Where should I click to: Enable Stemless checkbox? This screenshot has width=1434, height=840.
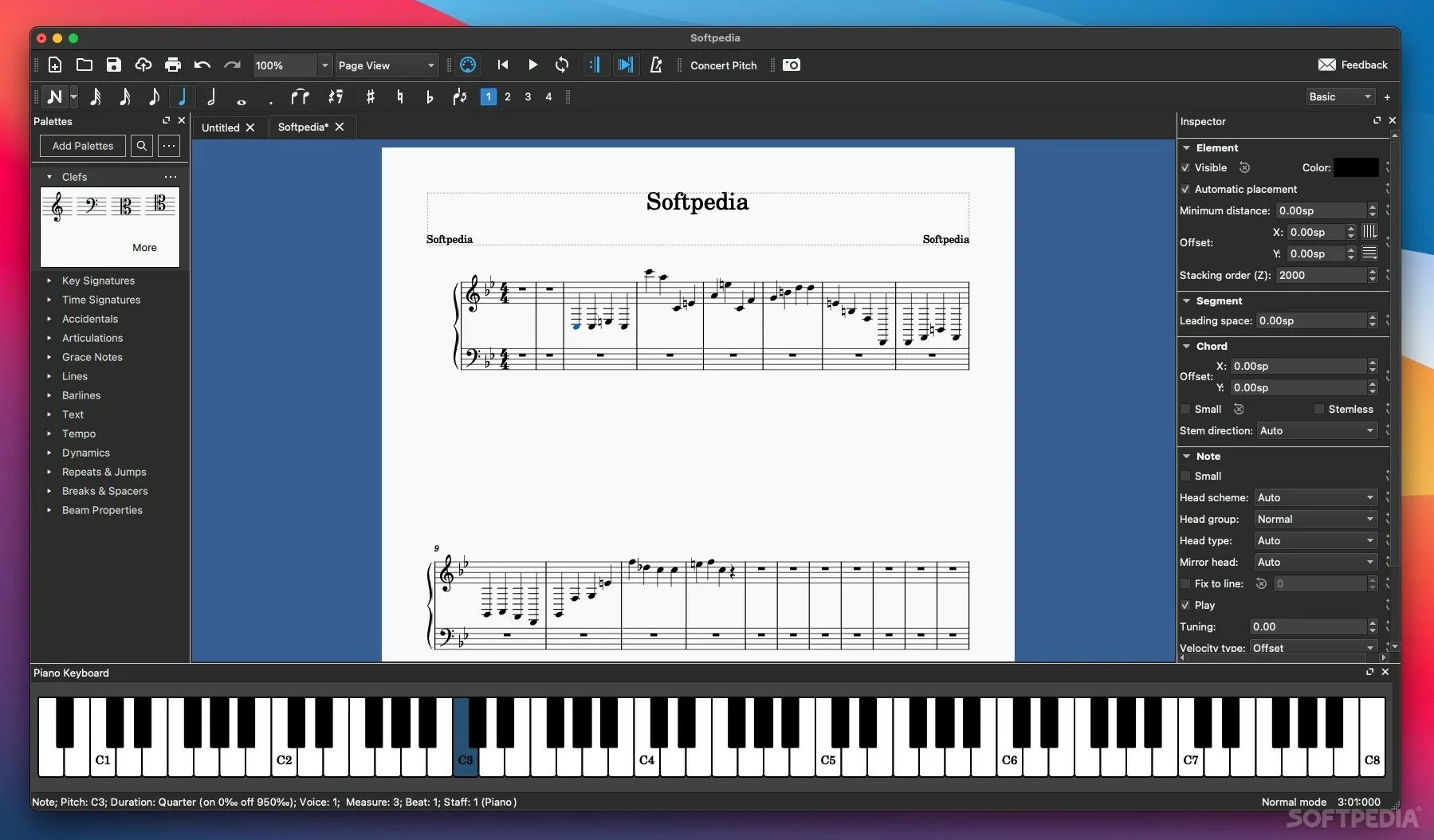click(x=1319, y=410)
